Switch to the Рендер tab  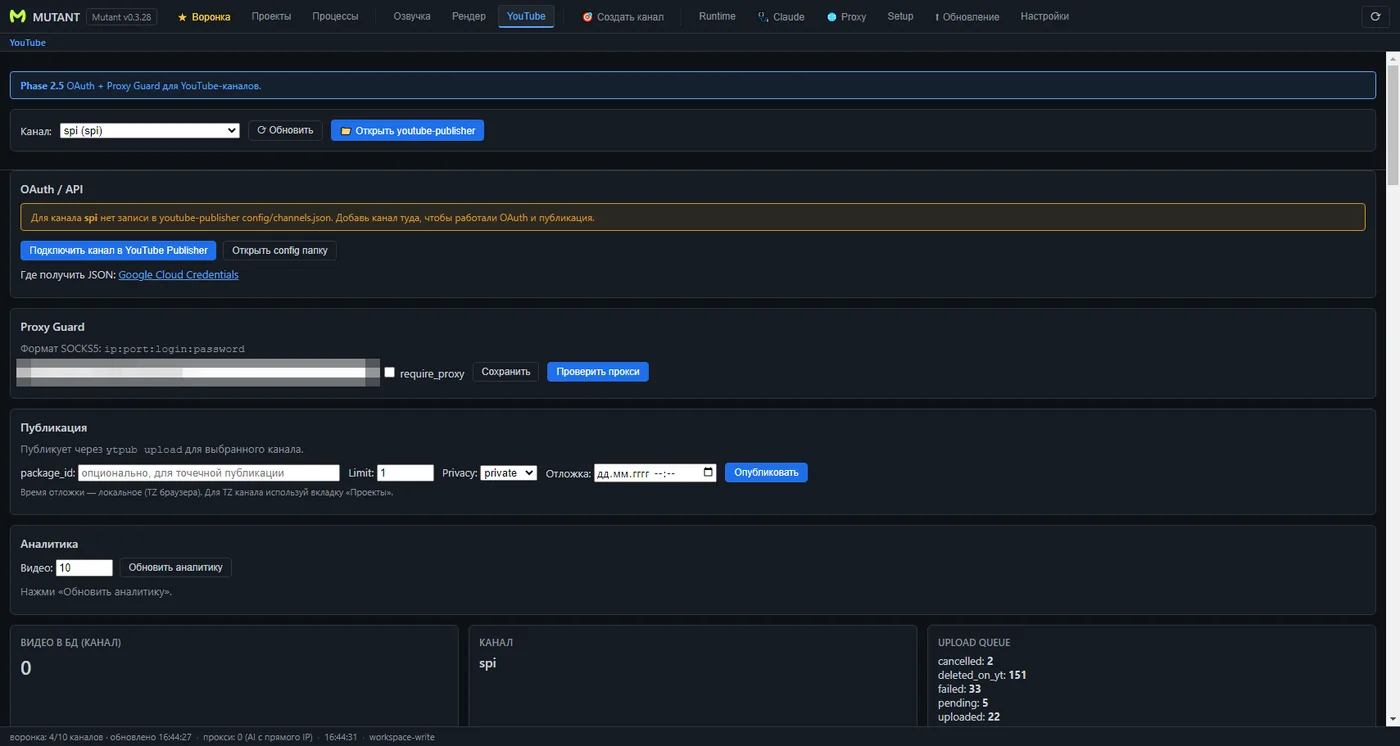[x=468, y=17]
